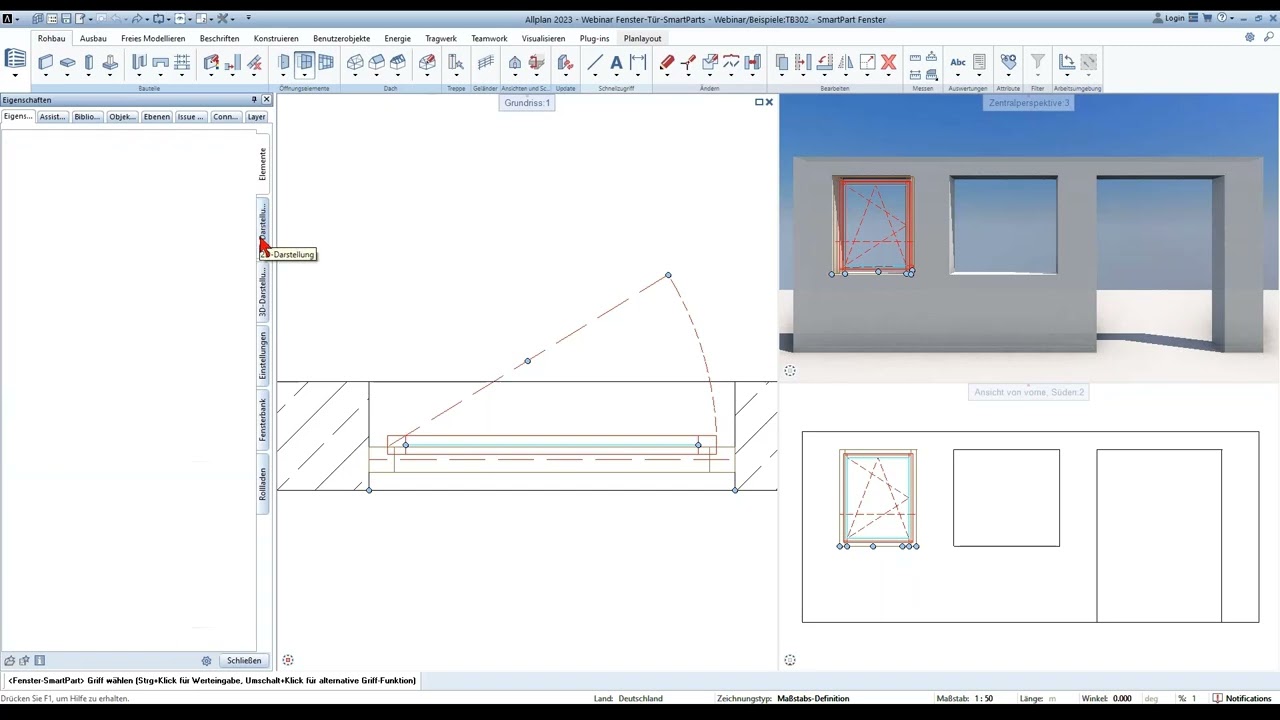Click the red pencil modify tool

(x=667, y=62)
